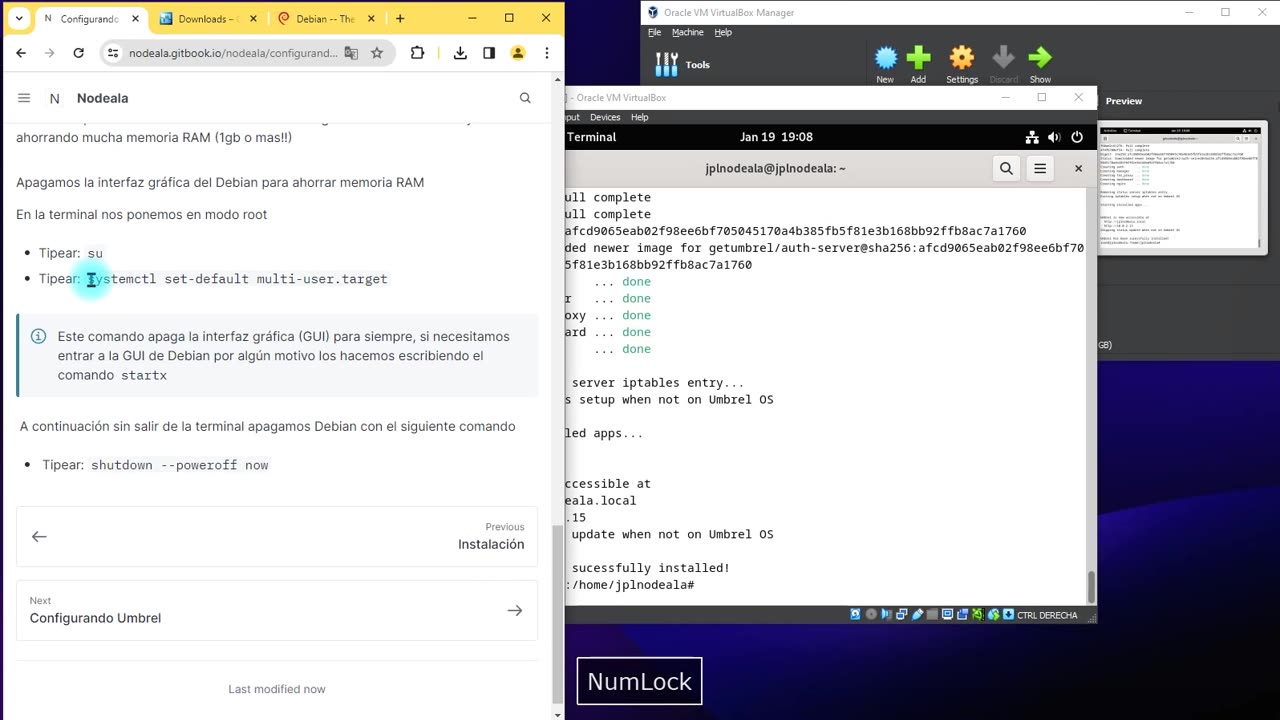Open Nodeala page search icon
The image size is (1280, 720).
[x=525, y=98]
